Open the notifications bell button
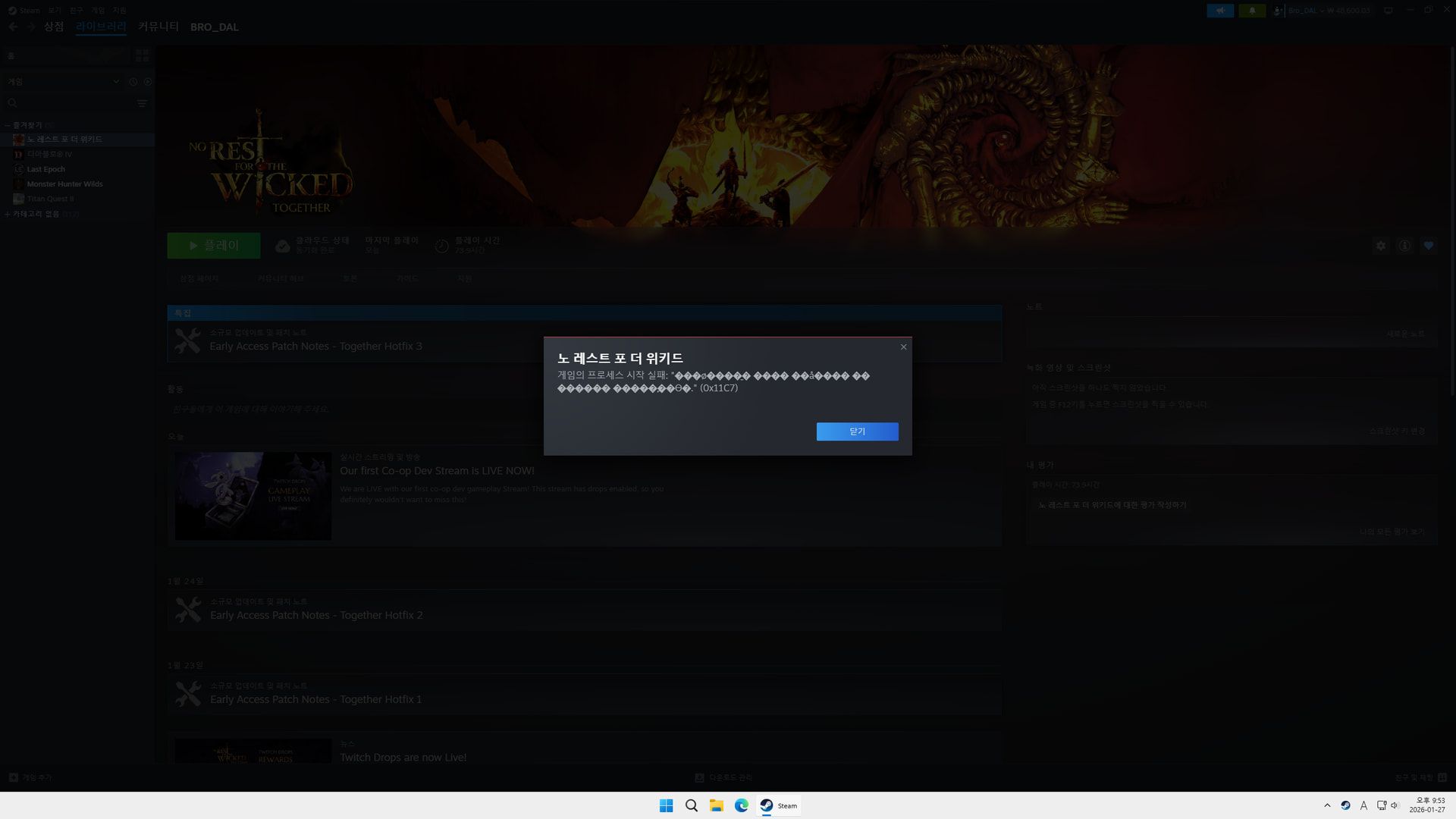Image resolution: width=1456 pixels, height=819 pixels. (1252, 11)
